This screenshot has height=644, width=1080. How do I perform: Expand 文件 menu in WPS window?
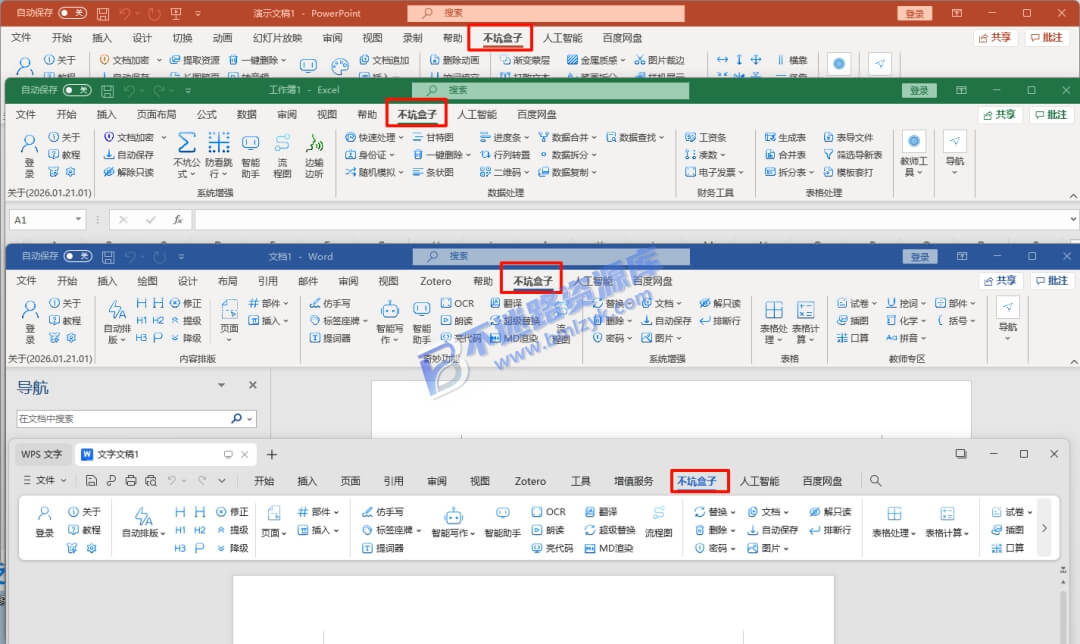coord(45,481)
